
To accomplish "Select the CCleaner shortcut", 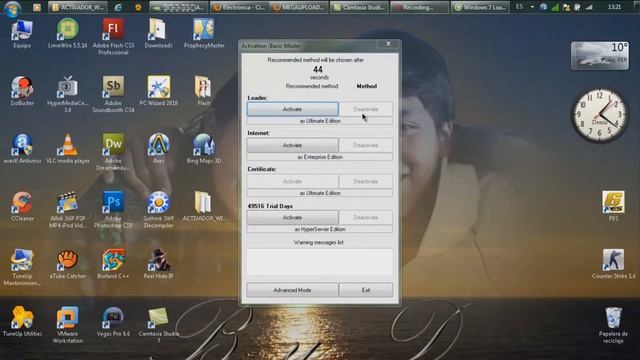I will coord(22,206).
